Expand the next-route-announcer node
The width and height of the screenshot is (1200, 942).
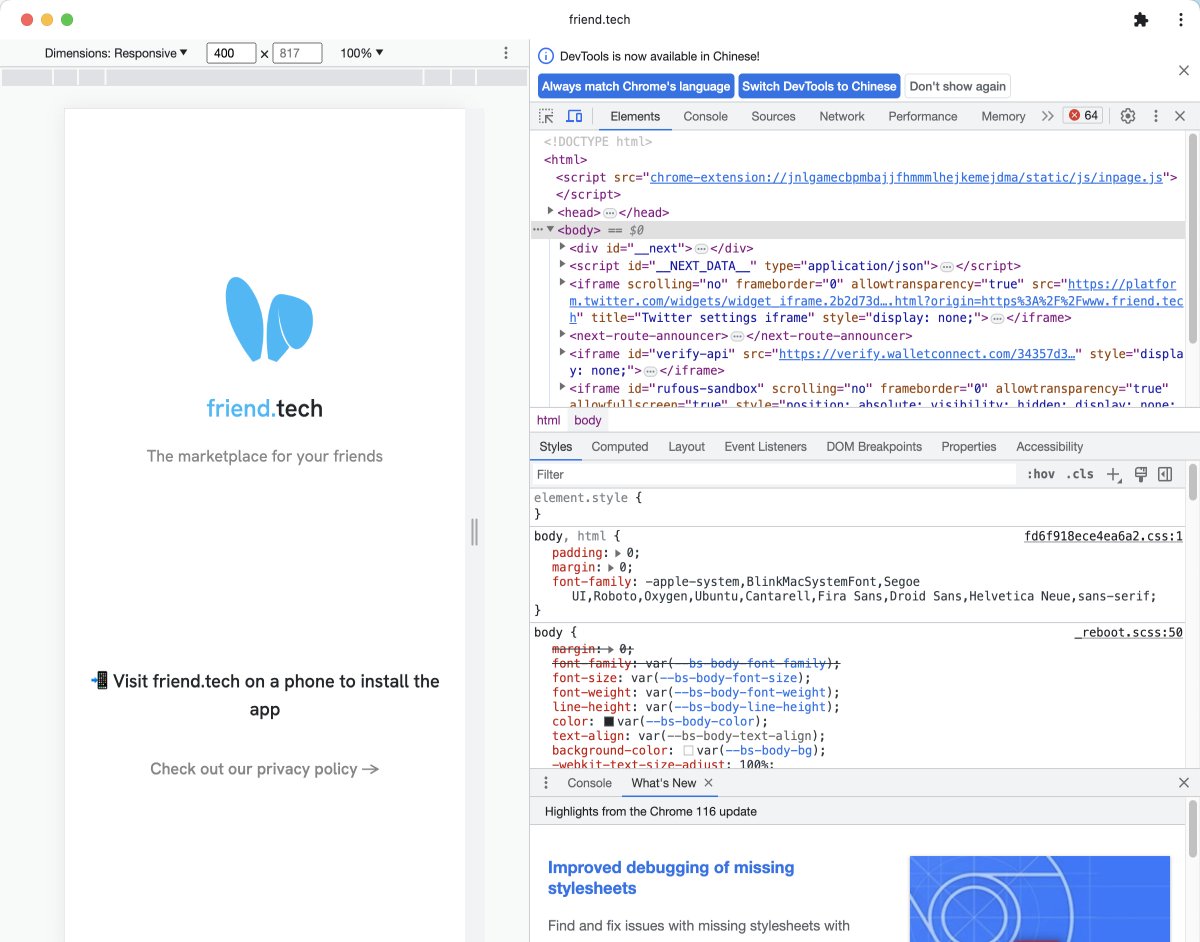pyautogui.click(x=563, y=335)
